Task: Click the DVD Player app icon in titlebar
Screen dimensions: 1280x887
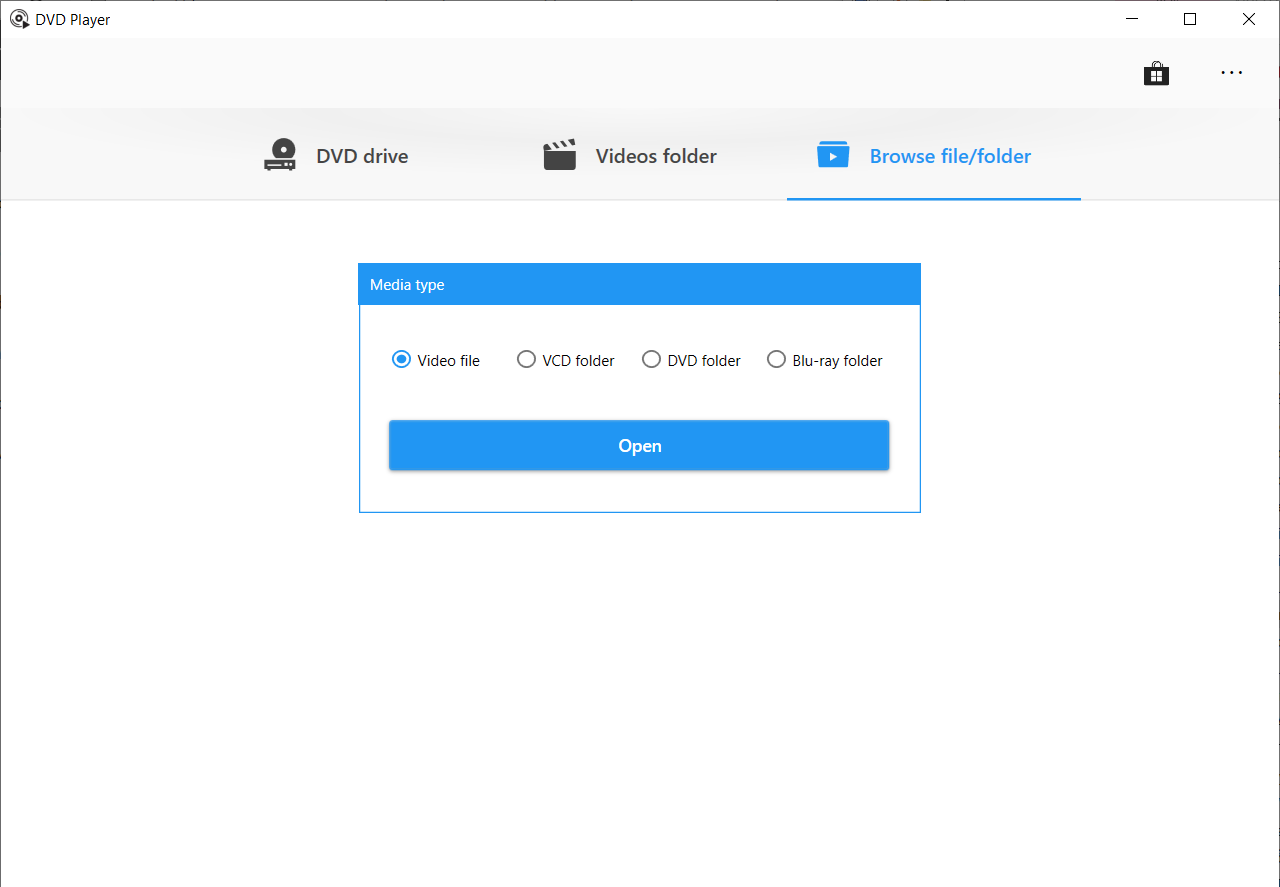Action: tap(18, 18)
